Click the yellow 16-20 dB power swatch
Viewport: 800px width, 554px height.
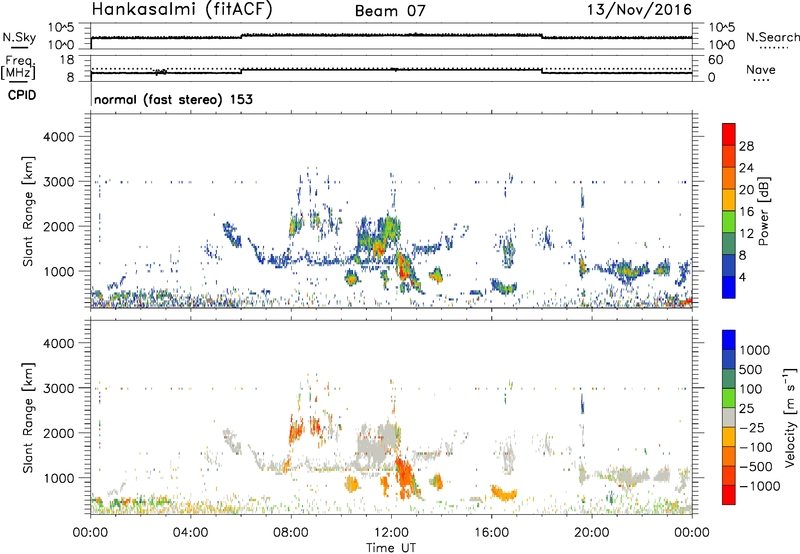coord(729,199)
